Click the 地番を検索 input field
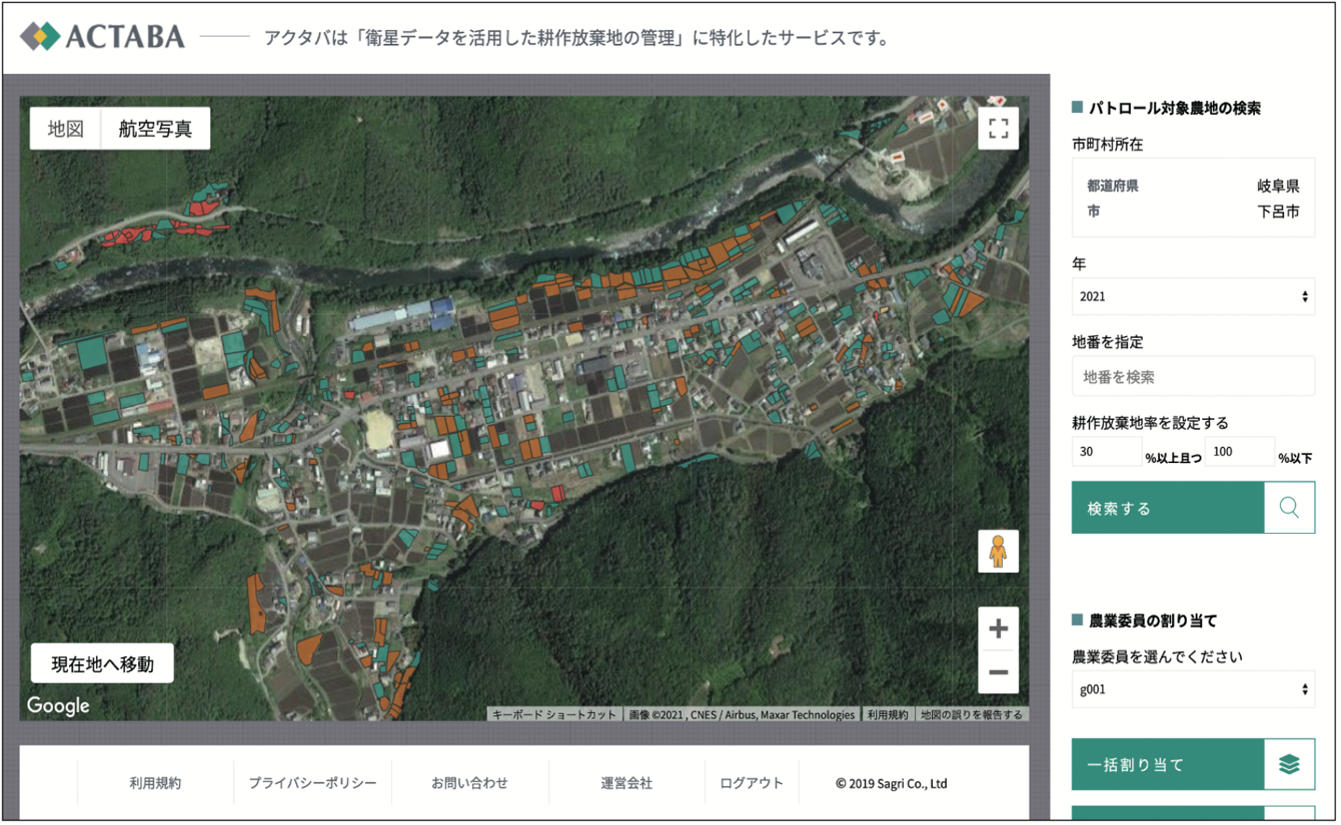Image resolution: width=1341 pixels, height=825 pixels. point(1192,376)
